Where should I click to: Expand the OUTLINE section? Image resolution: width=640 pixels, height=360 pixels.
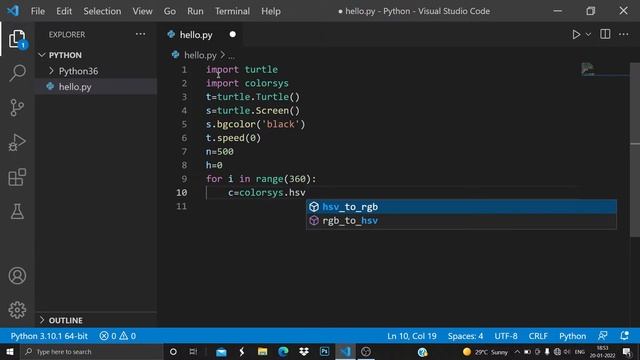pos(96,320)
